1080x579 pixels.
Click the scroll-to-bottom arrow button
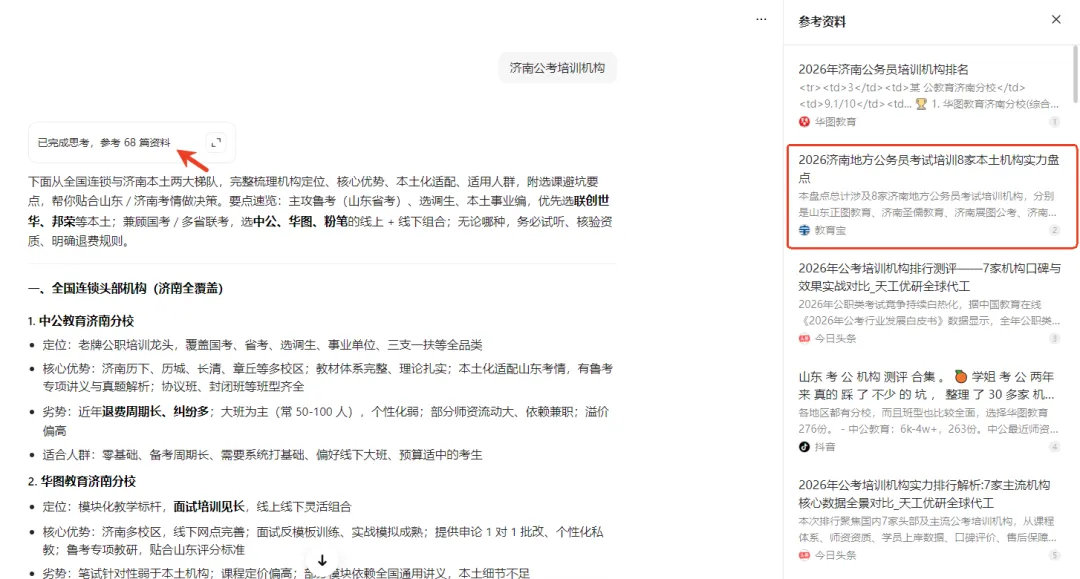tap(322, 560)
